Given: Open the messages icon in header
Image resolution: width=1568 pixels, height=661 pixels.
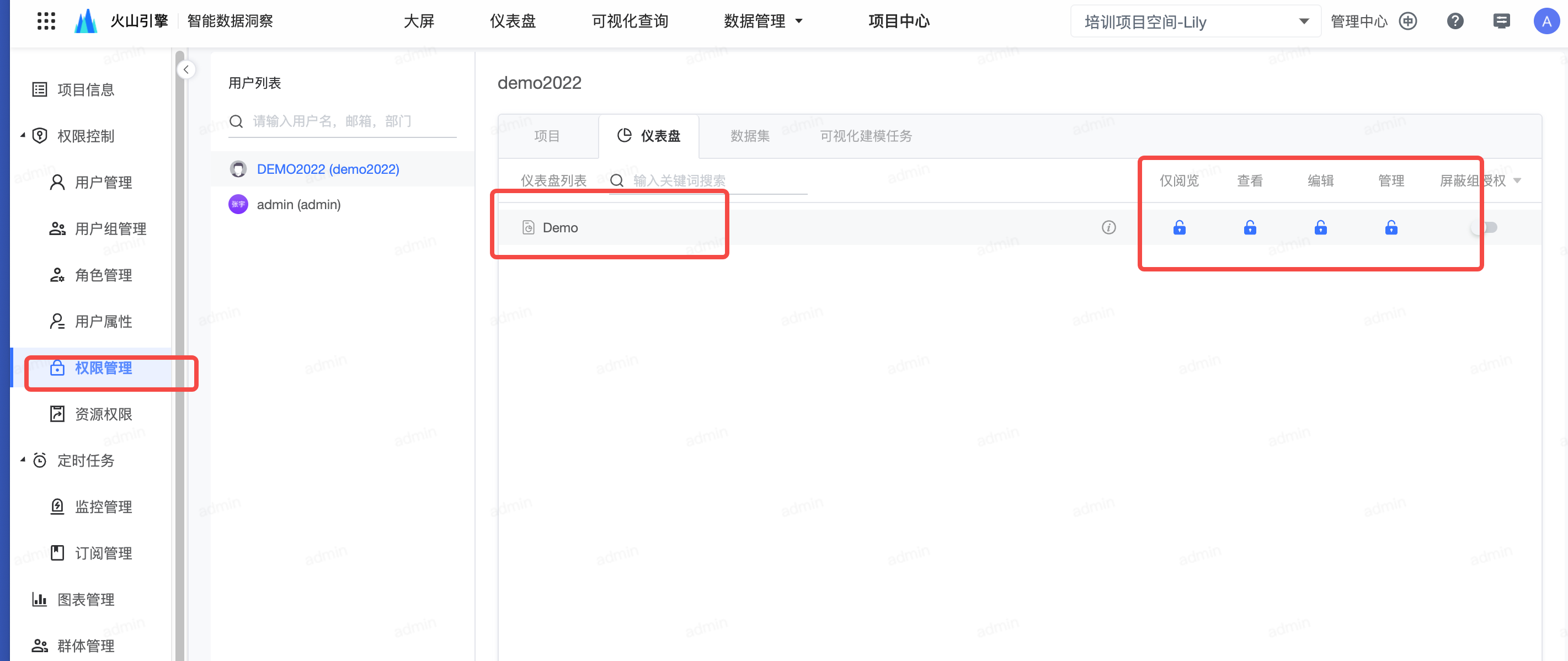Looking at the screenshot, I should pyautogui.click(x=1501, y=22).
